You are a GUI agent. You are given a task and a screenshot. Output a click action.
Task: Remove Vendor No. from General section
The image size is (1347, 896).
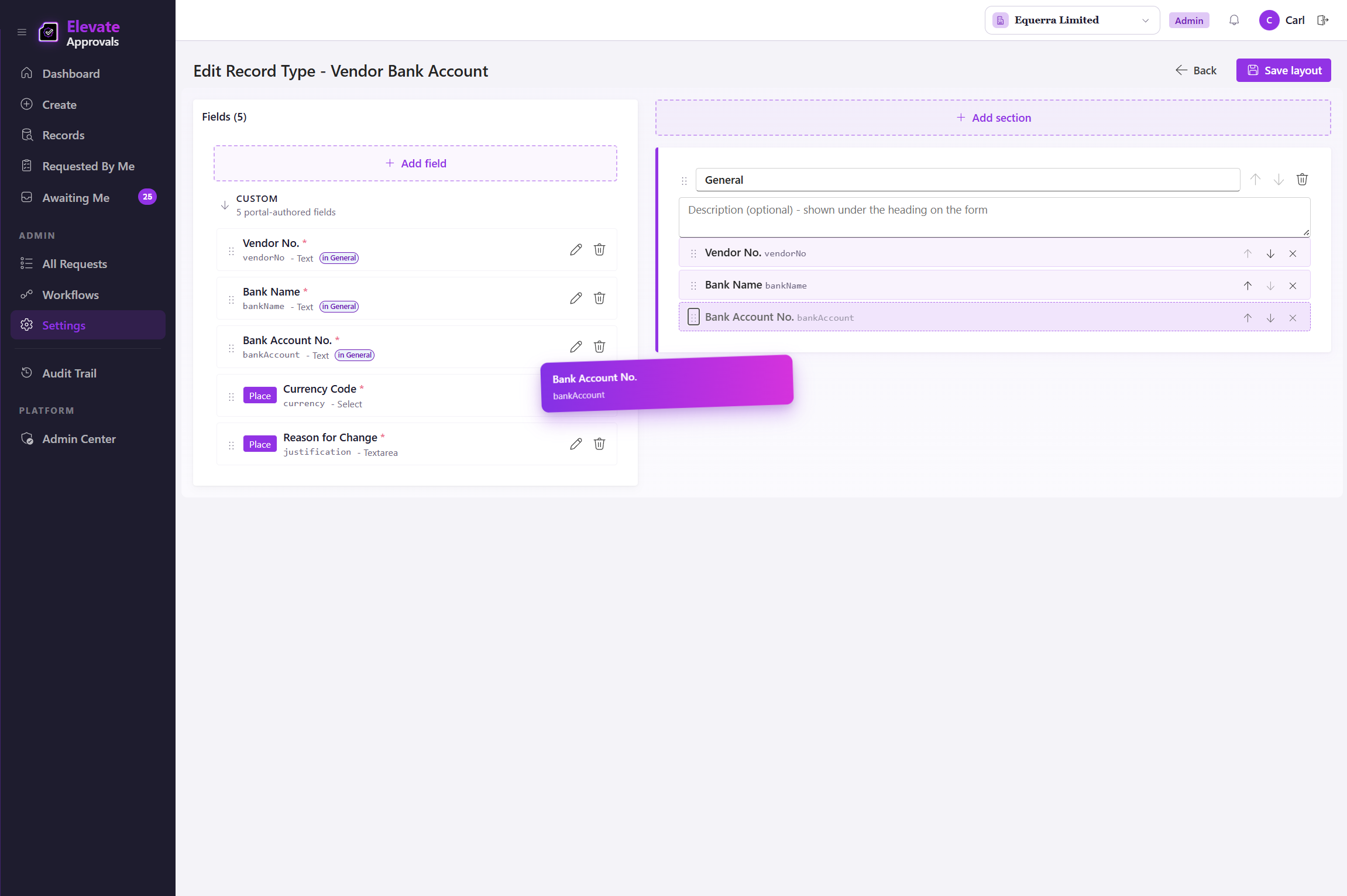(x=1293, y=253)
